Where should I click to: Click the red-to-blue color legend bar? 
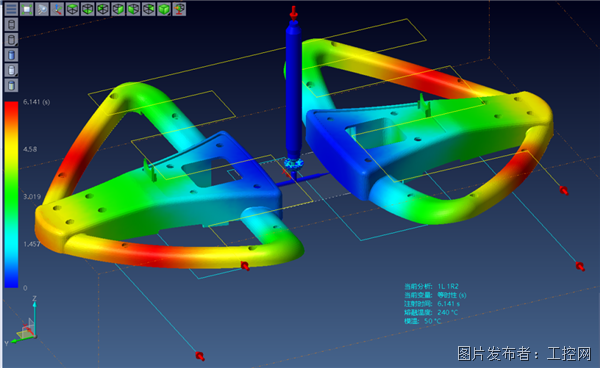(x=11, y=194)
